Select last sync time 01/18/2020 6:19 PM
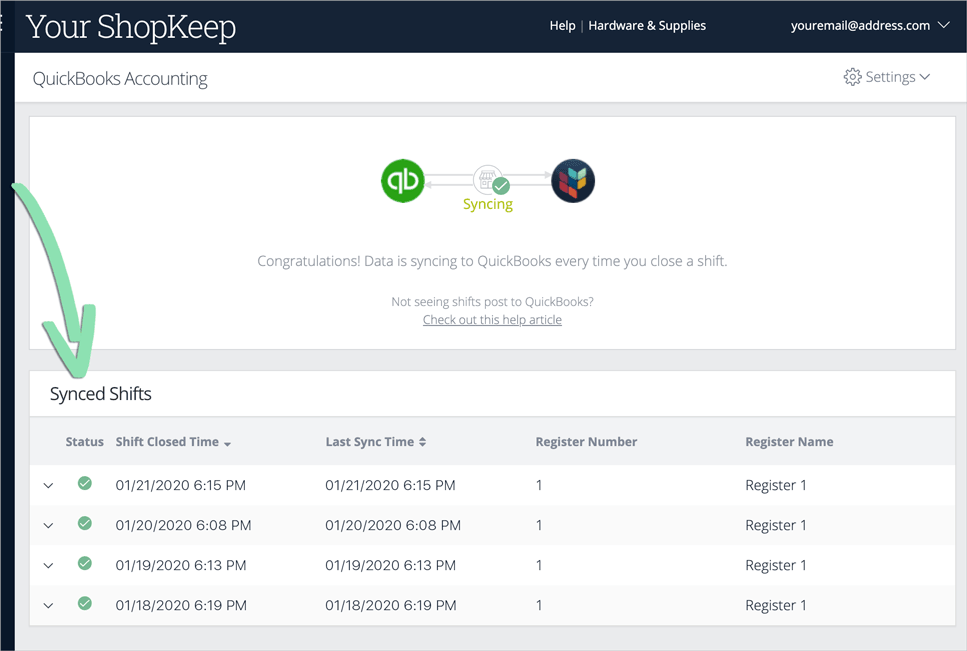This screenshot has height=651, width=967. pyautogui.click(x=390, y=606)
